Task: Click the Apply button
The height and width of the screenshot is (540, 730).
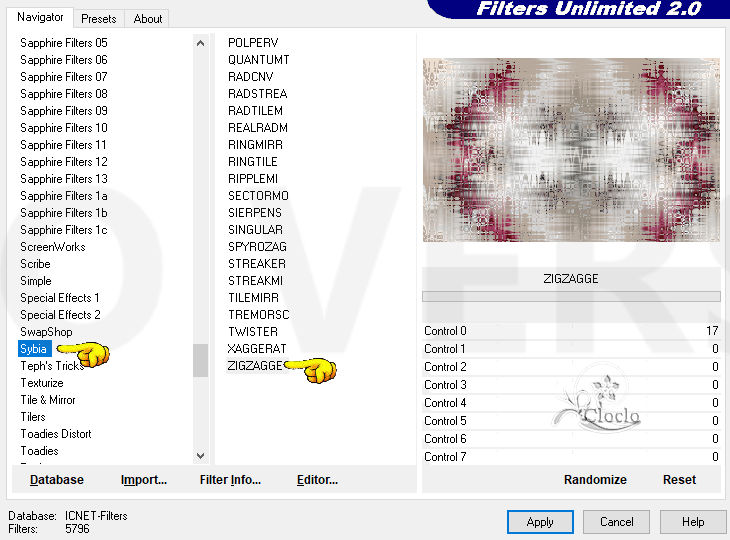Action: (x=540, y=521)
